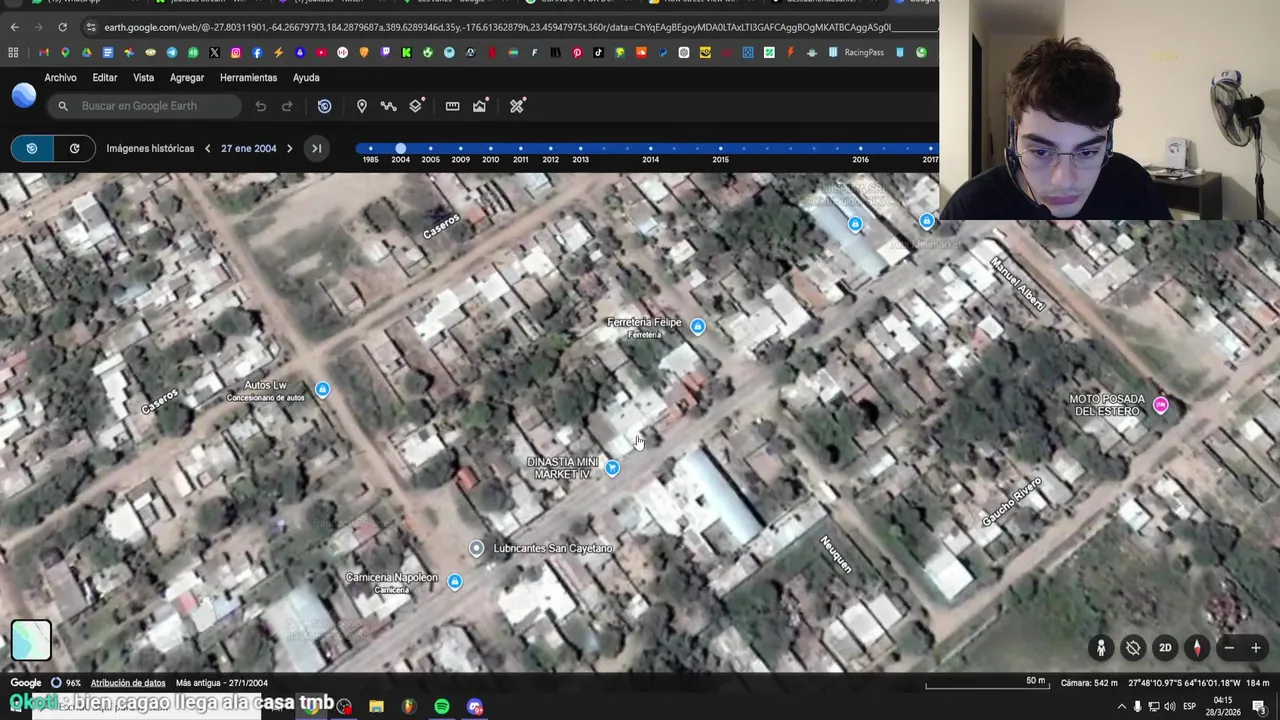
Task: Click the Lubricantes San Cayetano marker
Action: (x=476, y=548)
